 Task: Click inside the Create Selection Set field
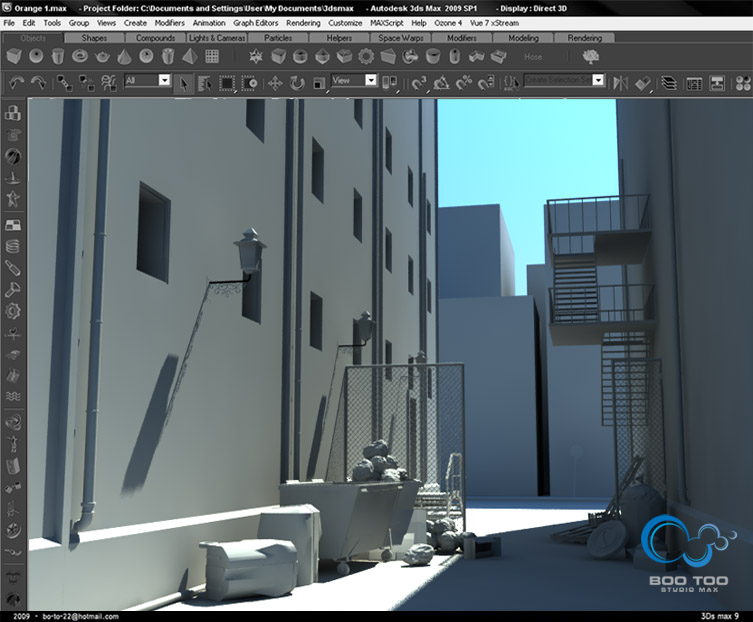[x=558, y=80]
